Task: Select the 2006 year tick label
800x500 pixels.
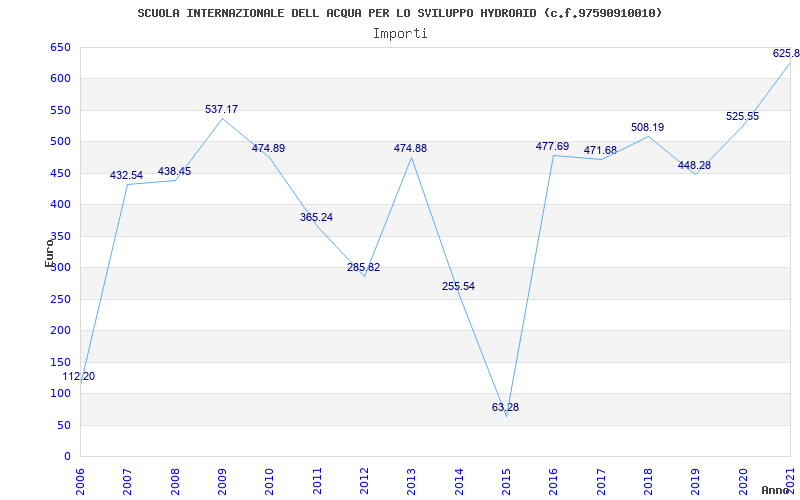Action: tap(80, 481)
